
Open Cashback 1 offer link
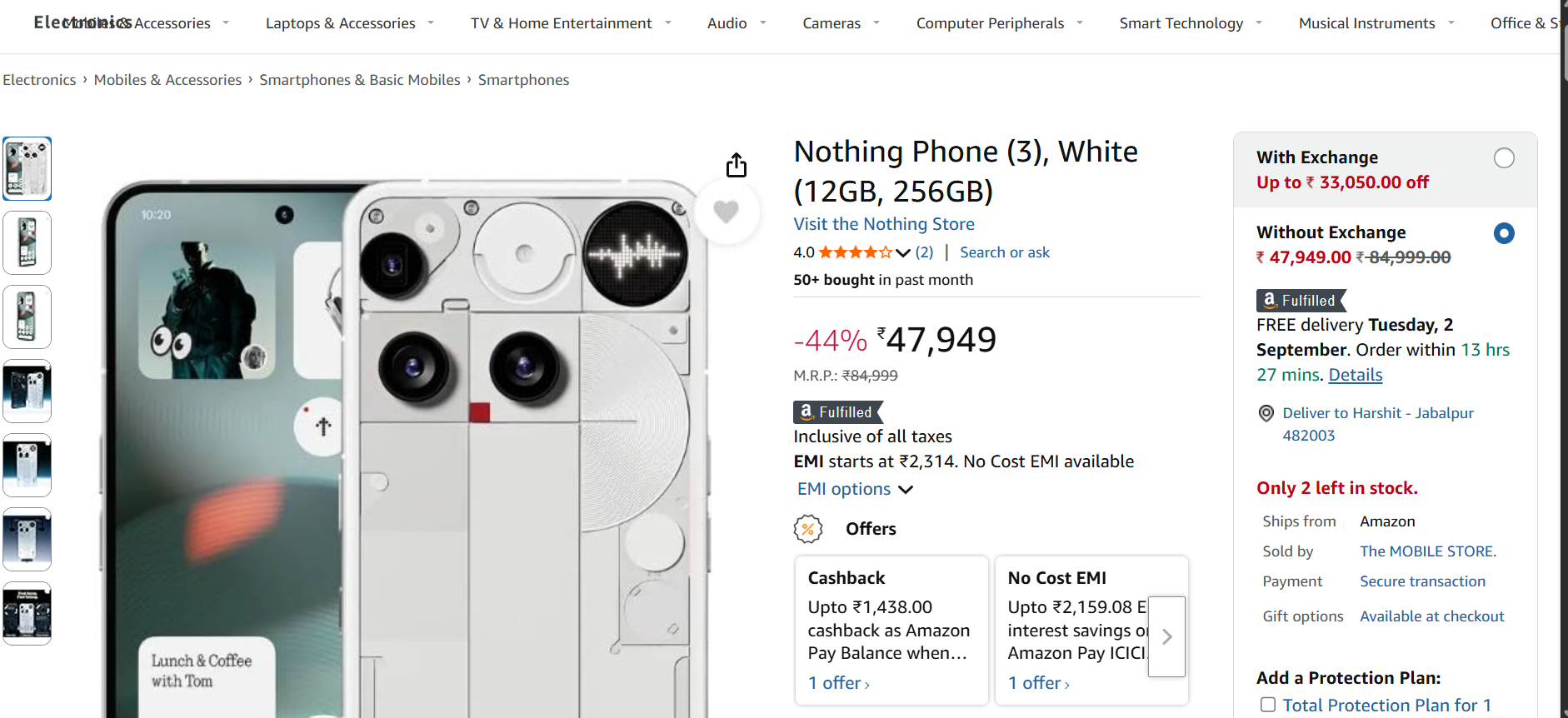[x=838, y=683]
